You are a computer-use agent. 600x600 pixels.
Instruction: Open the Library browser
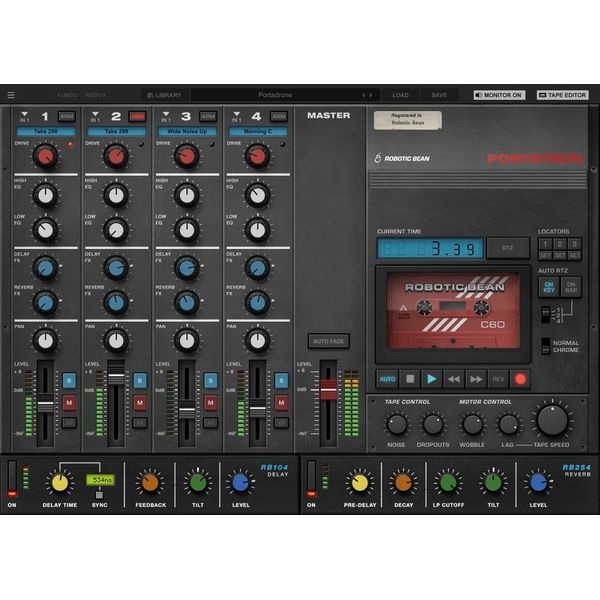pos(164,95)
